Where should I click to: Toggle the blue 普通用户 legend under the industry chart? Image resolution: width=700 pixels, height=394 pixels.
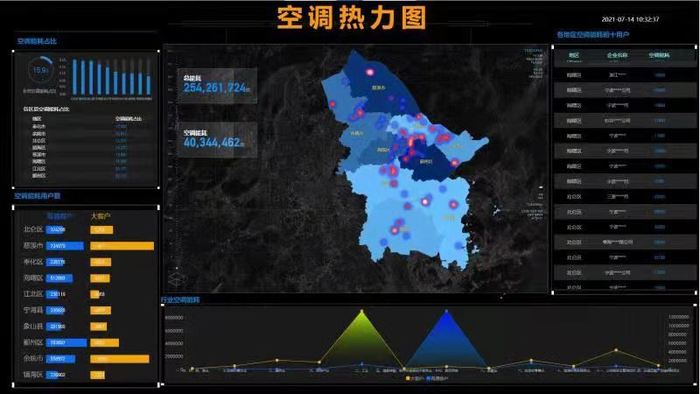point(438,378)
